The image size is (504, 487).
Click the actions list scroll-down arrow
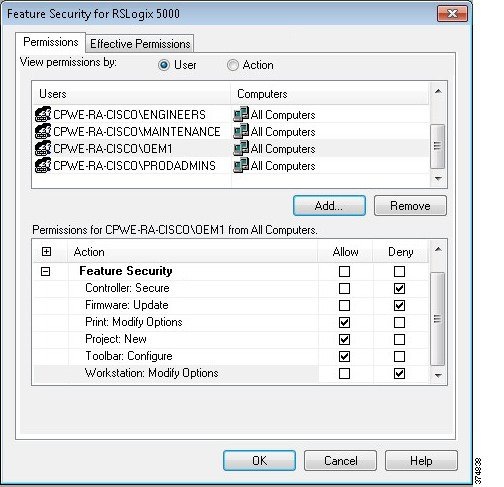point(438,376)
